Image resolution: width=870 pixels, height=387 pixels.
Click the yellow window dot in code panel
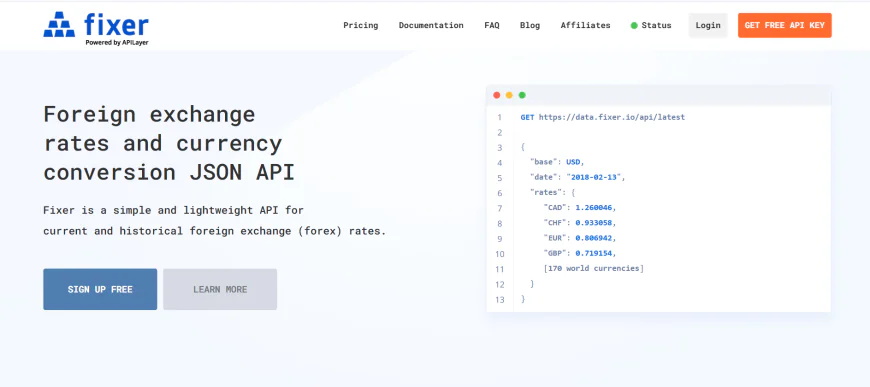click(x=509, y=96)
